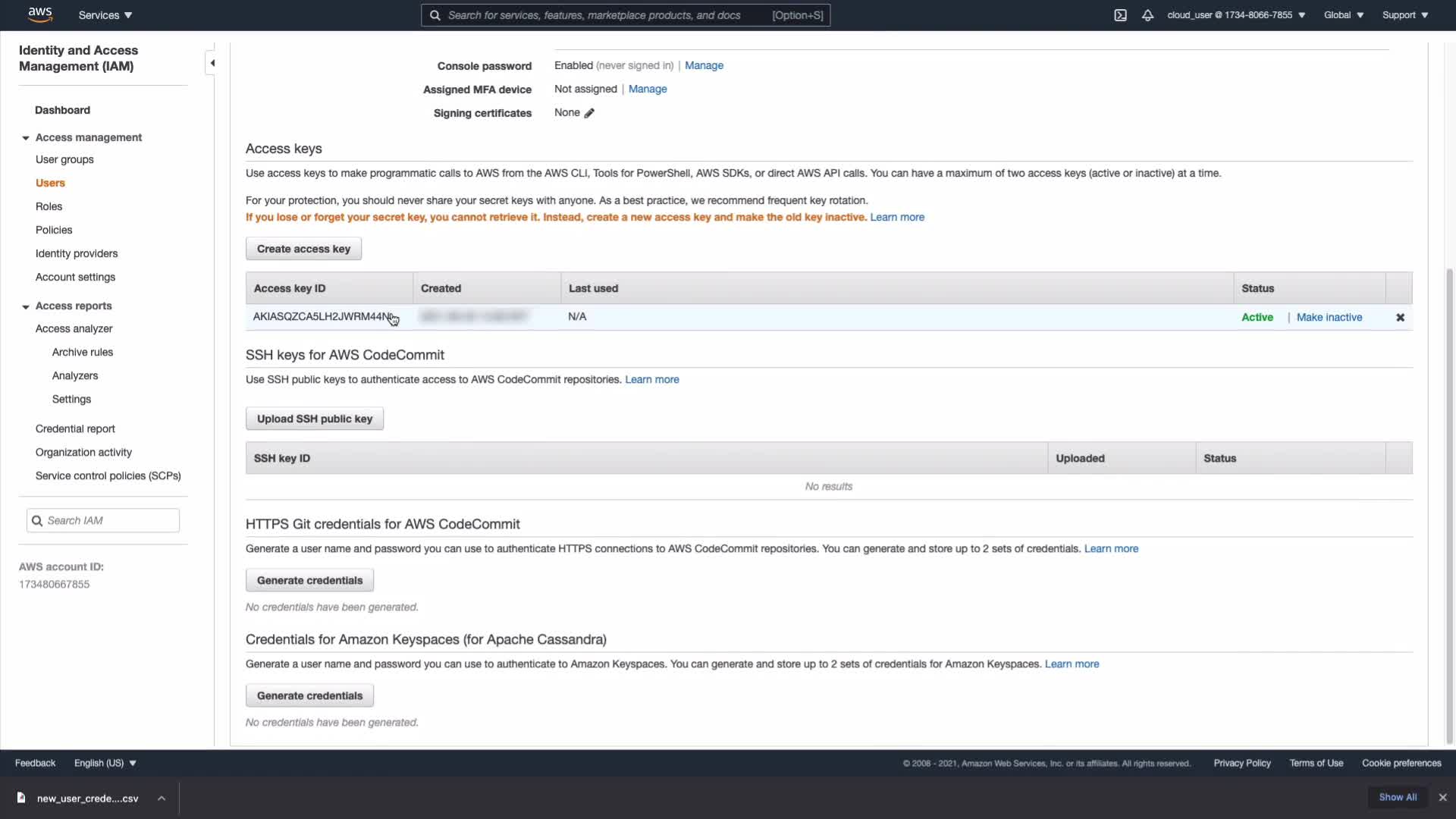Image resolution: width=1456 pixels, height=819 pixels.
Task: Collapse the Access reports section
Action: tap(26, 306)
